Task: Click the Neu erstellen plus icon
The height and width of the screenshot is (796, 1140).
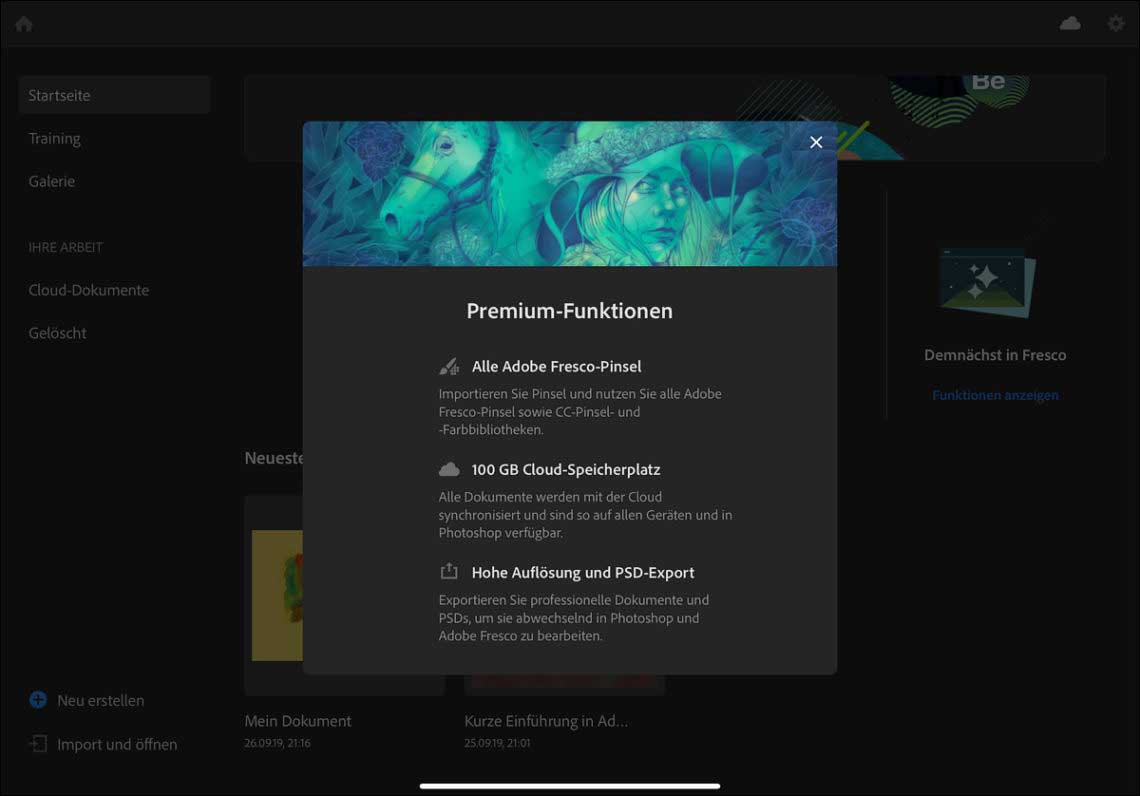Action: [38, 700]
